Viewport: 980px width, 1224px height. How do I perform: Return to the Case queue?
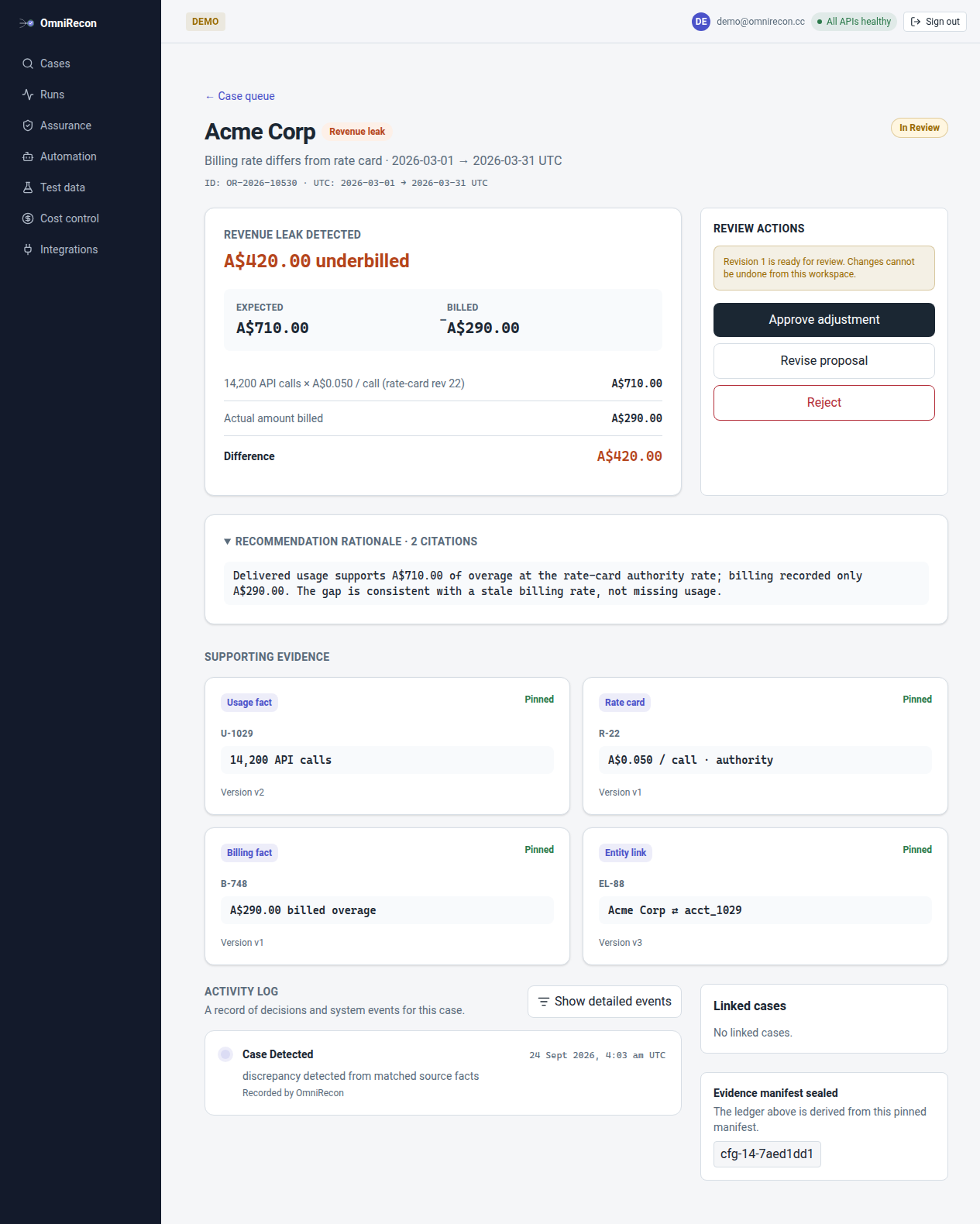pyautogui.click(x=240, y=96)
